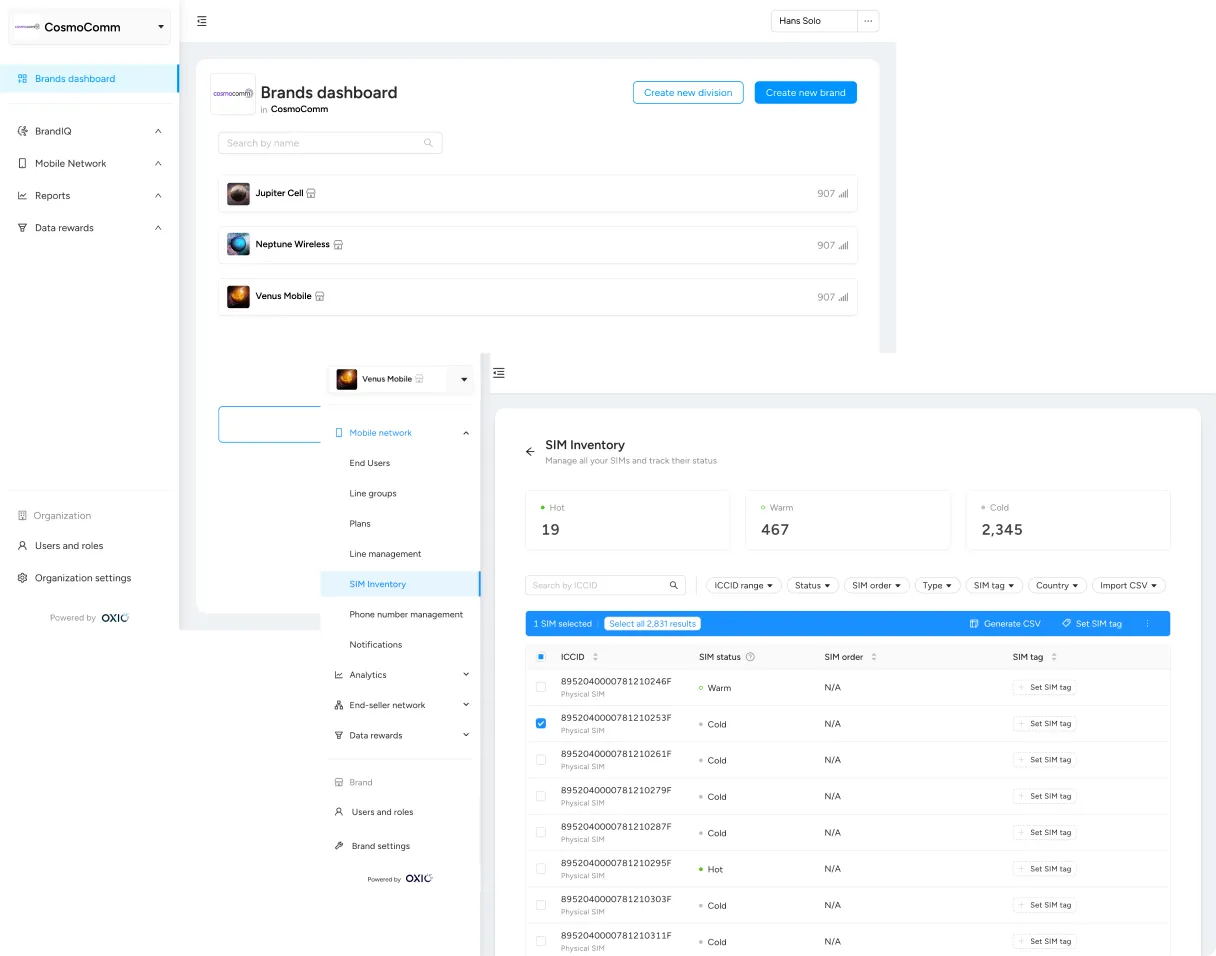Image resolution: width=1216 pixels, height=956 pixels.
Task: Click the Create new brand button
Action: 806,92
